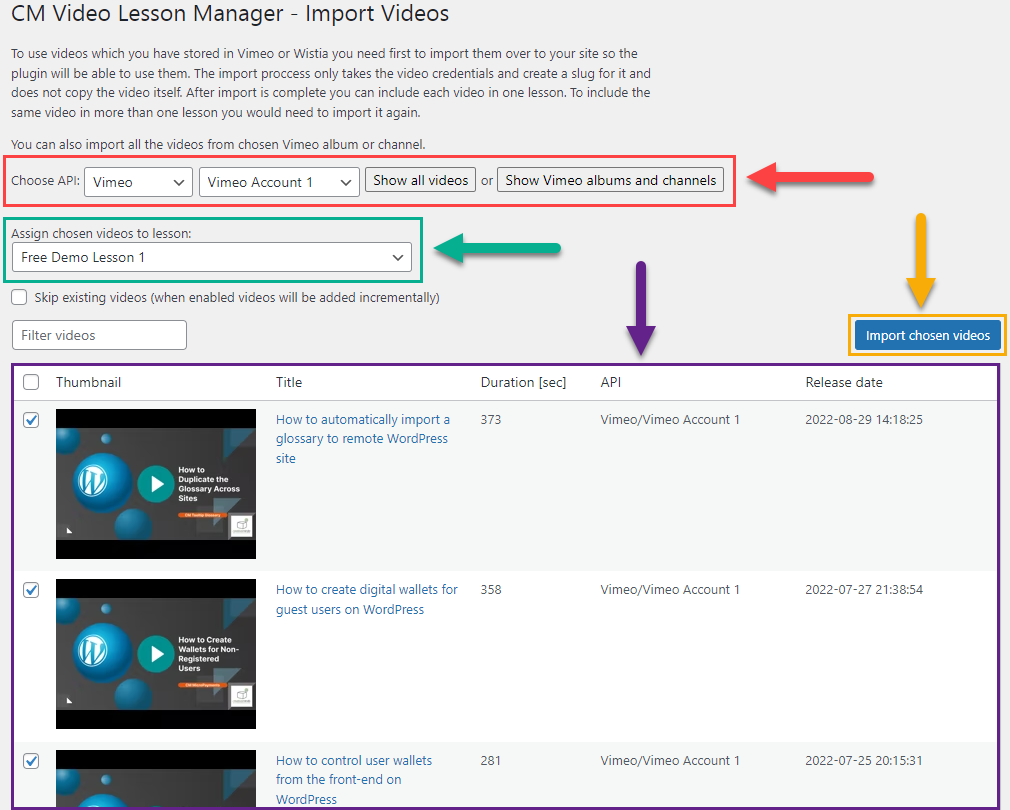
Task: Click the Release date column header
Action: coord(844,382)
